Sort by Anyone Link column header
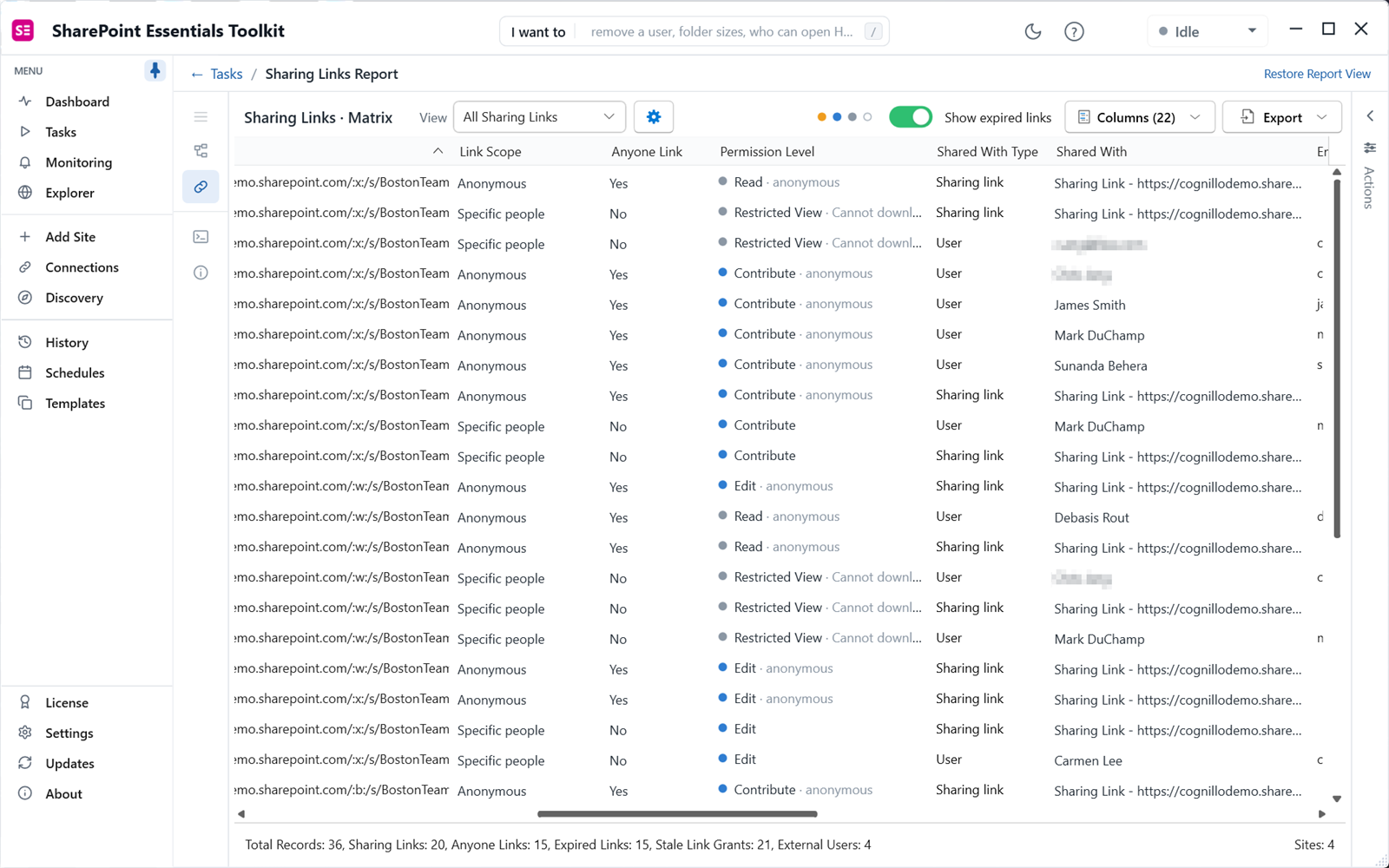The width and height of the screenshot is (1389, 868). point(647,152)
